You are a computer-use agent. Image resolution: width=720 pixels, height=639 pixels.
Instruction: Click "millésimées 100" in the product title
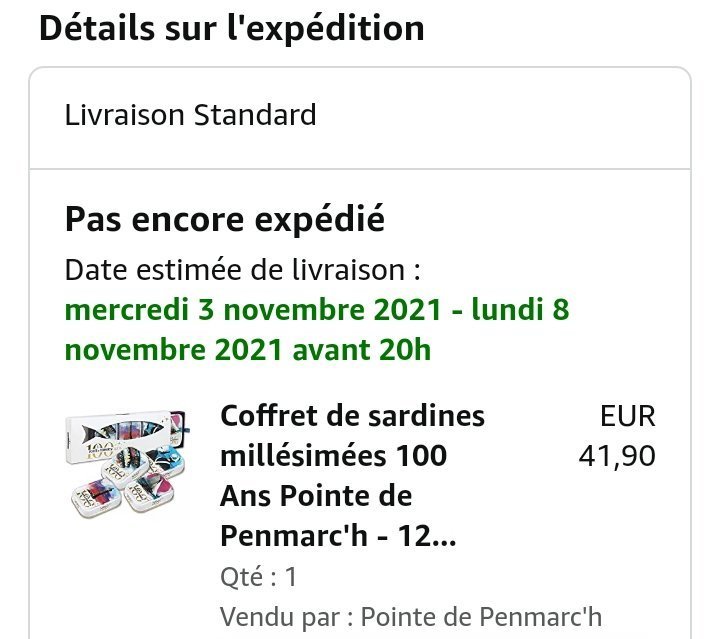[333, 456]
